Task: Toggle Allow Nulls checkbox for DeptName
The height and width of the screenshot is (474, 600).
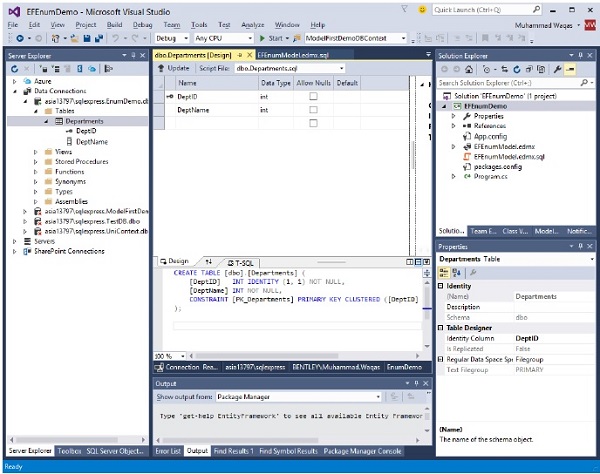Action: point(313,109)
